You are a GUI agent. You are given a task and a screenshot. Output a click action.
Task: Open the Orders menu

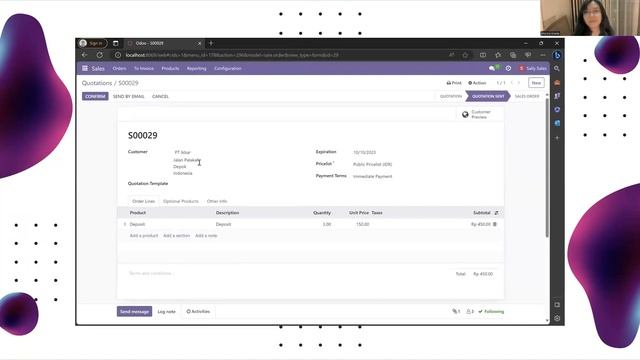click(x=119, y=69)
